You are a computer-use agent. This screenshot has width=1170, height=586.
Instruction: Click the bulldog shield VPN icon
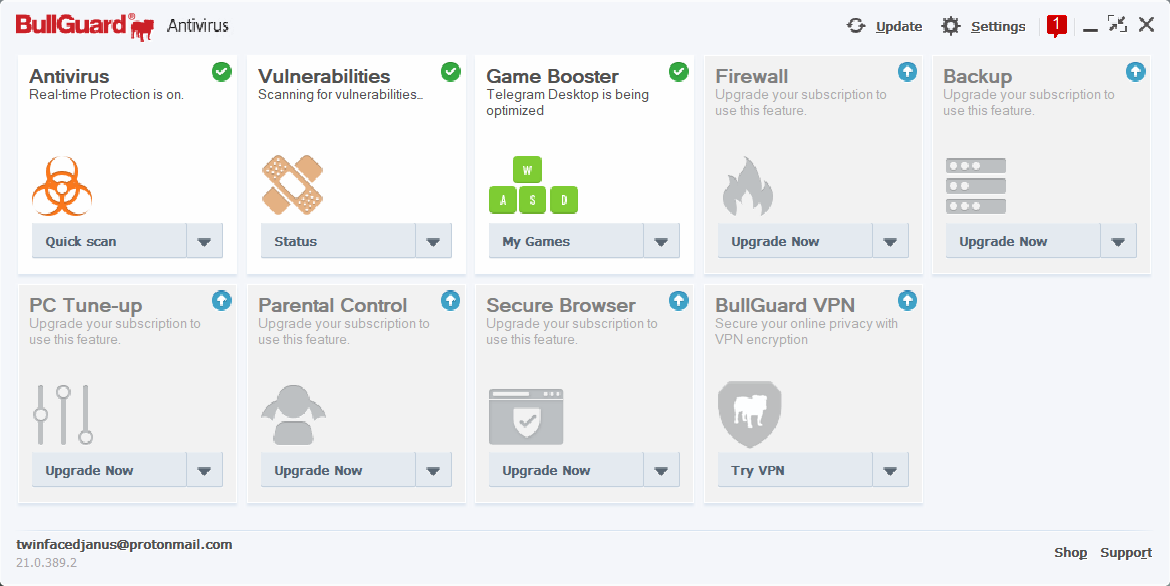749,414
